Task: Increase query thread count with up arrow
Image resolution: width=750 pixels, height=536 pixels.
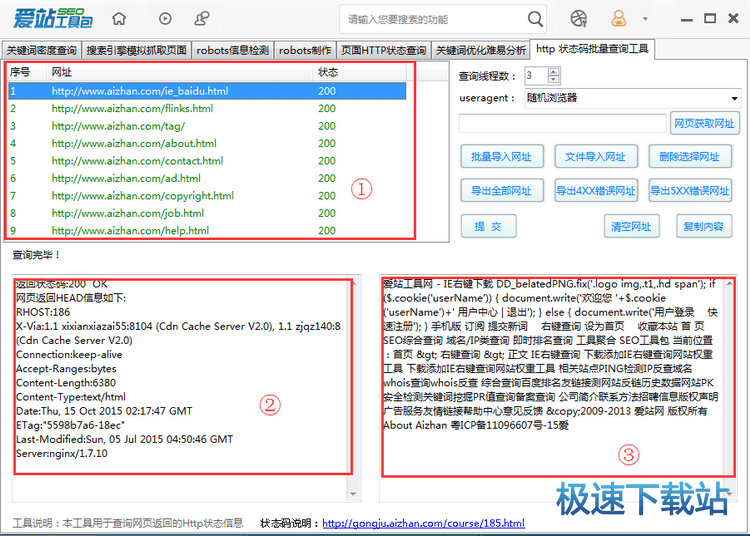Action: (553, 72)
